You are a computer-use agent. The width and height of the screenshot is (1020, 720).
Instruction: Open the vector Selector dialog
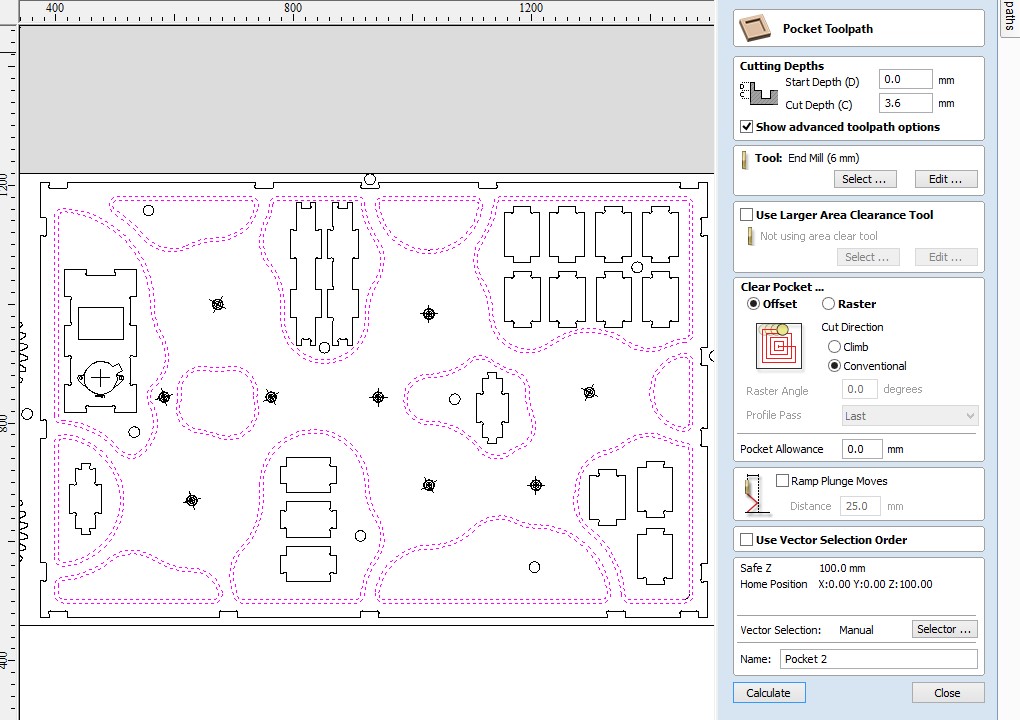coord(944,629)
